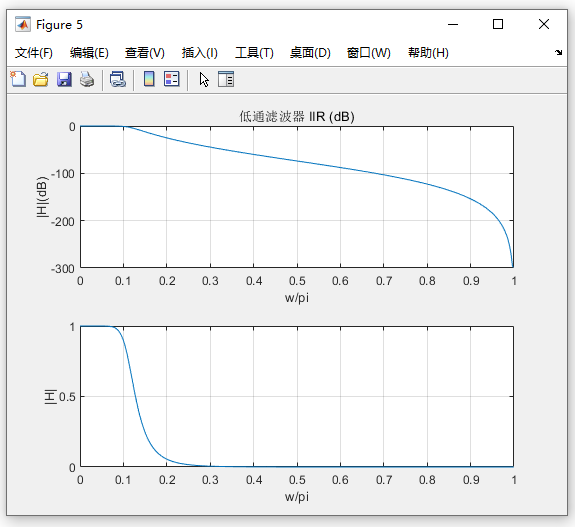Viewport: 575px width, 527px height.
Task: Click the 低通滤波器 IIR (dB) plot title
Action: click(x=297, y=117)
